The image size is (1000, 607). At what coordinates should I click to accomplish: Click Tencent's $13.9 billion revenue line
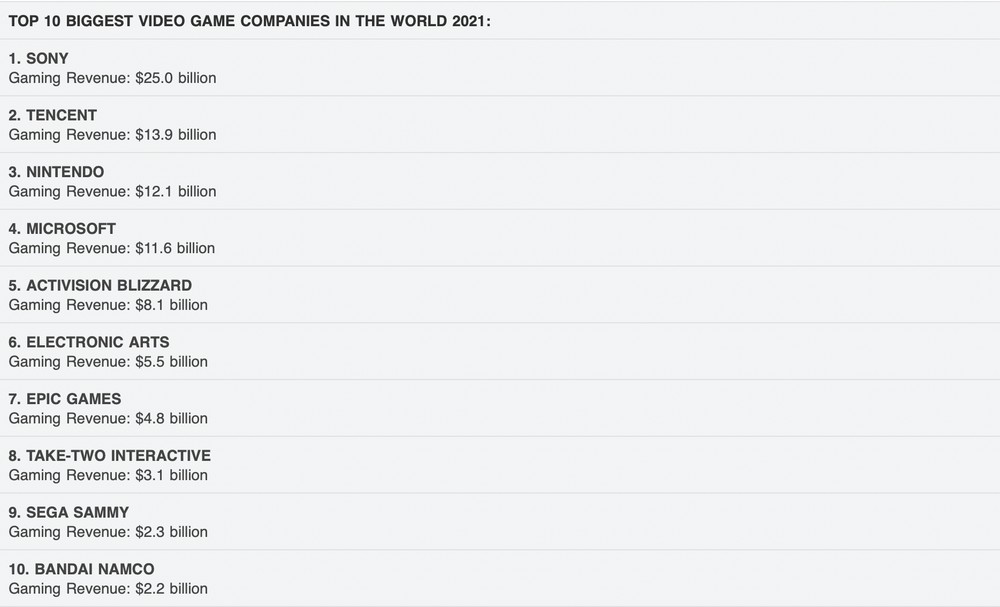(x=112, y=135)
